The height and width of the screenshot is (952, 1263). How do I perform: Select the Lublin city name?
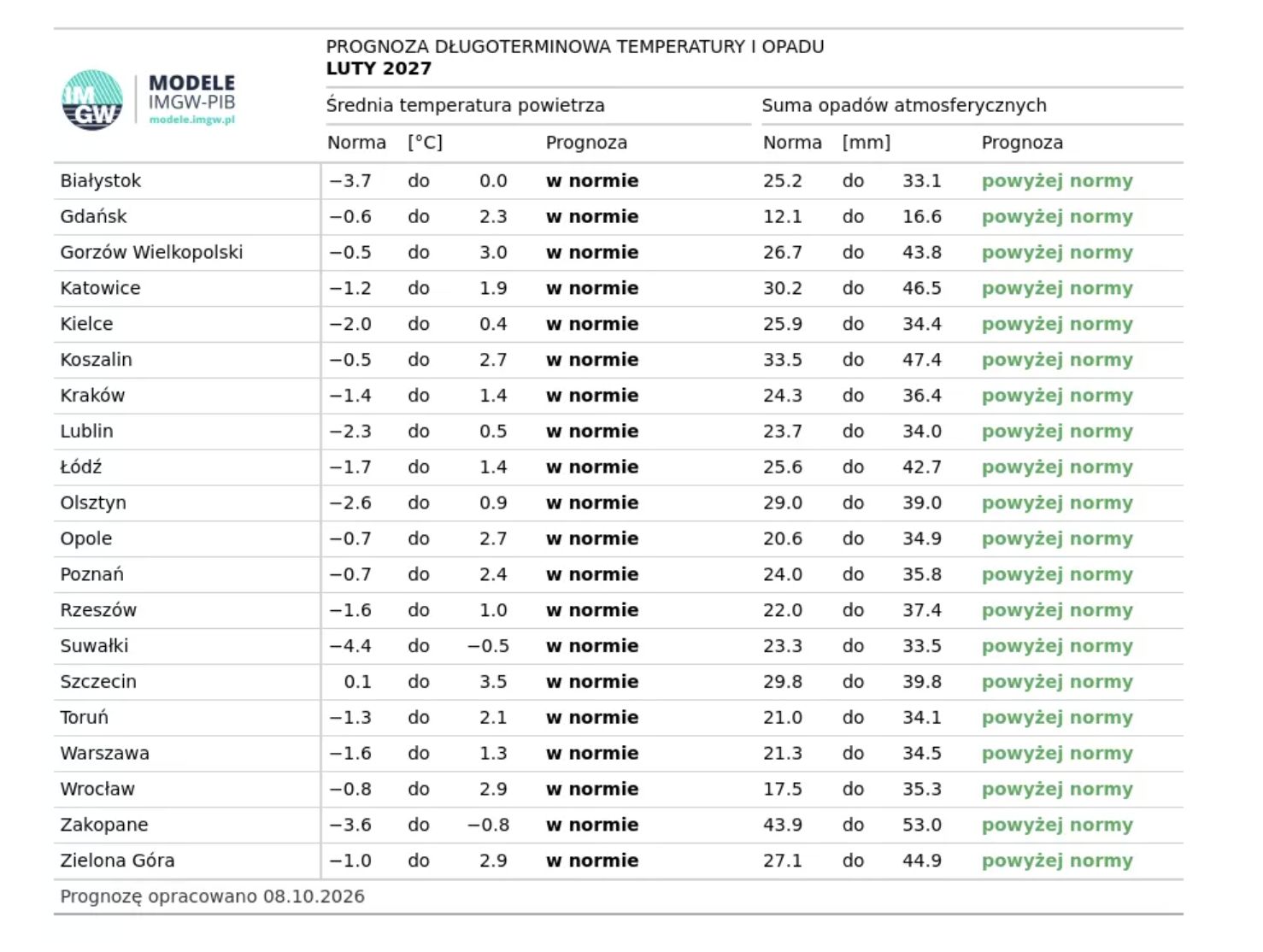[86, 432]
